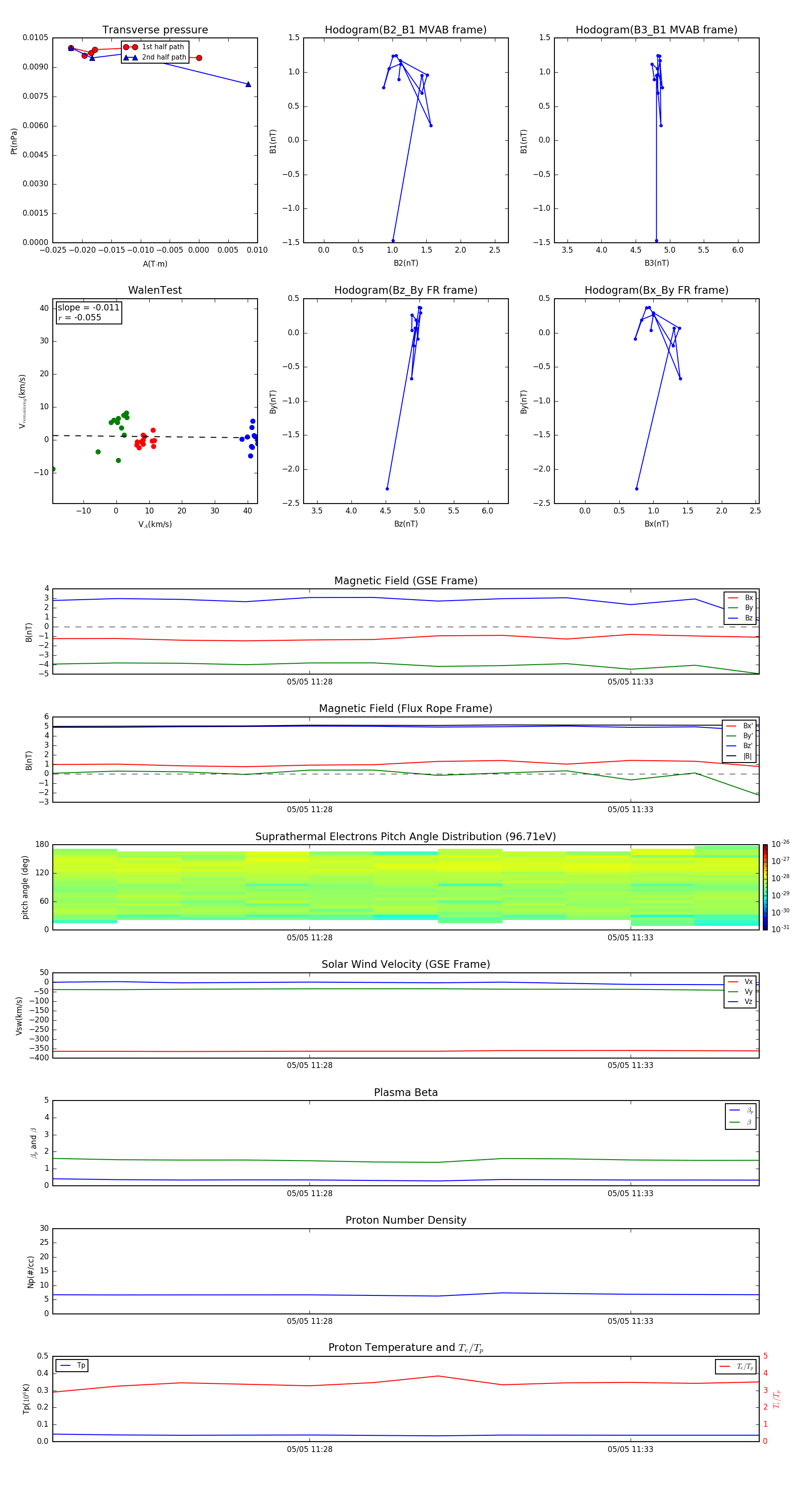
Task: Click the 'slope = -0.011' annotation
Action: tap(88, 308)
